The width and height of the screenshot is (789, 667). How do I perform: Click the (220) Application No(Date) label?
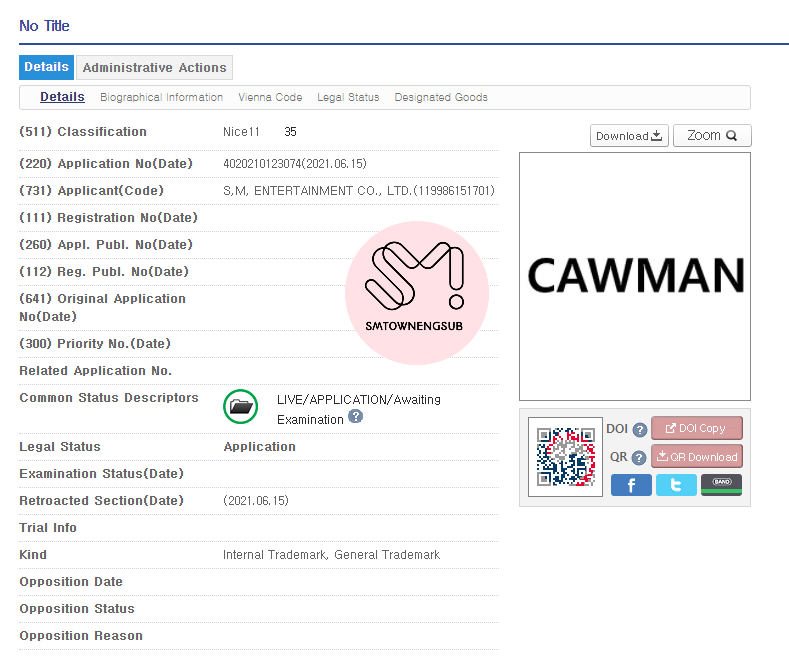coord(106,164)
